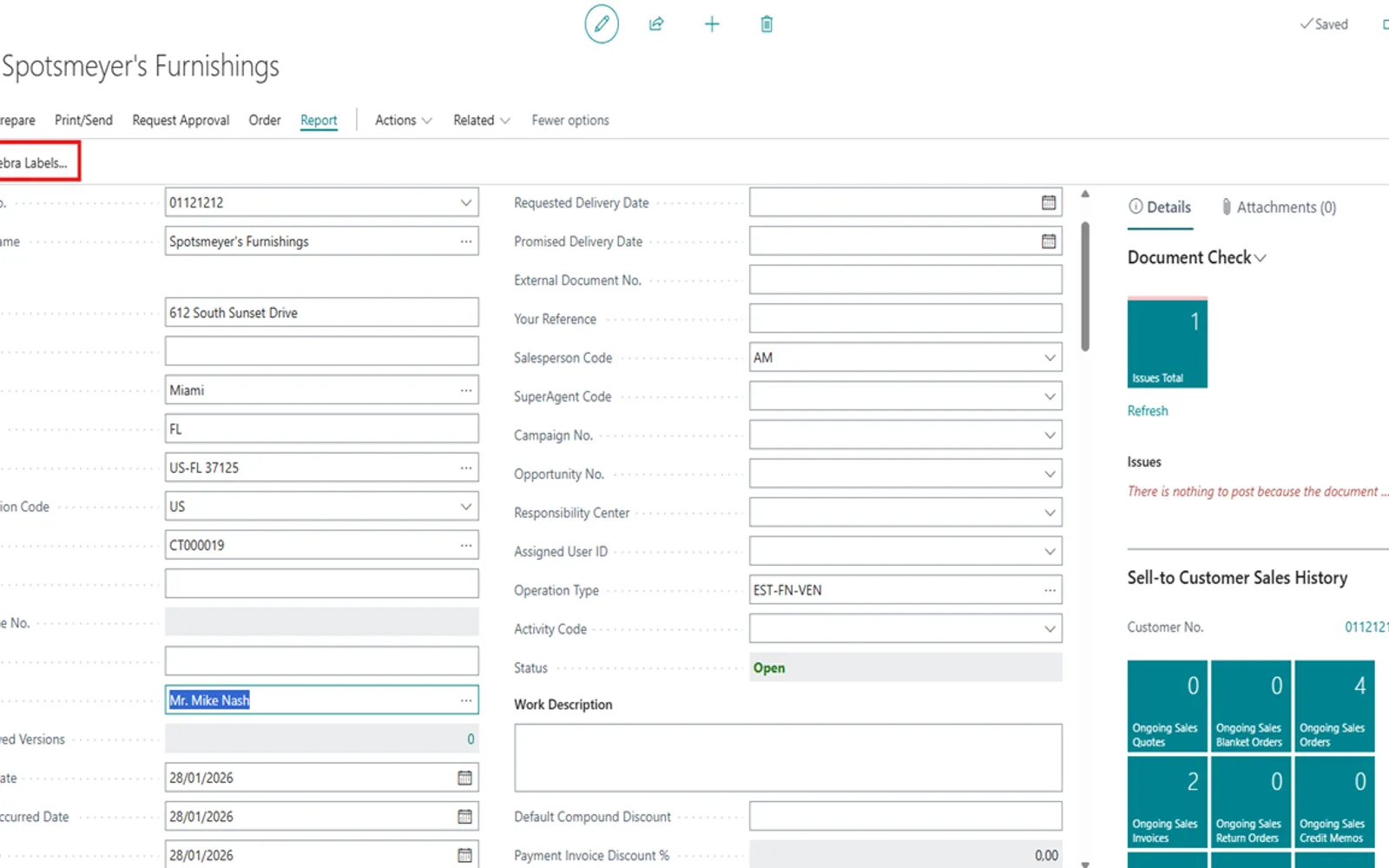This screenshot has width=1389, height=868.
Task: Expand the Responsibility Center dropdown
Action: point(1050,512)
